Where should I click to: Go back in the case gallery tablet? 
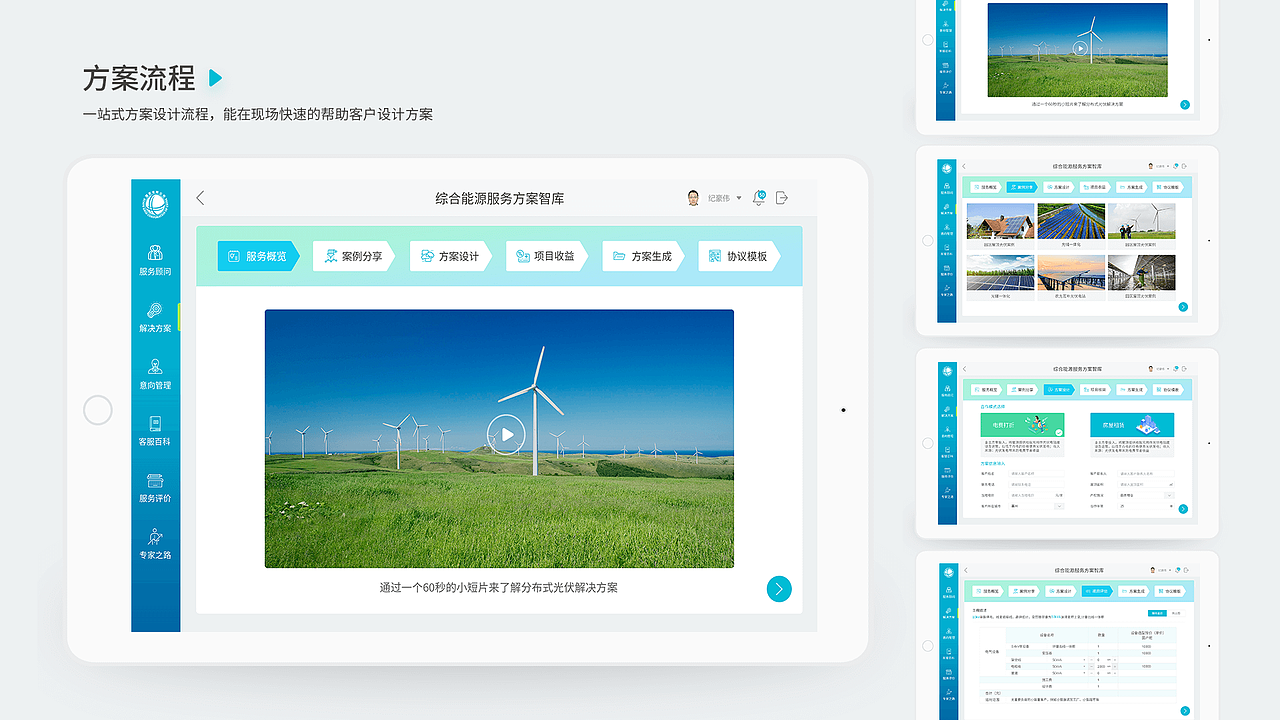[x=964, y=166]
